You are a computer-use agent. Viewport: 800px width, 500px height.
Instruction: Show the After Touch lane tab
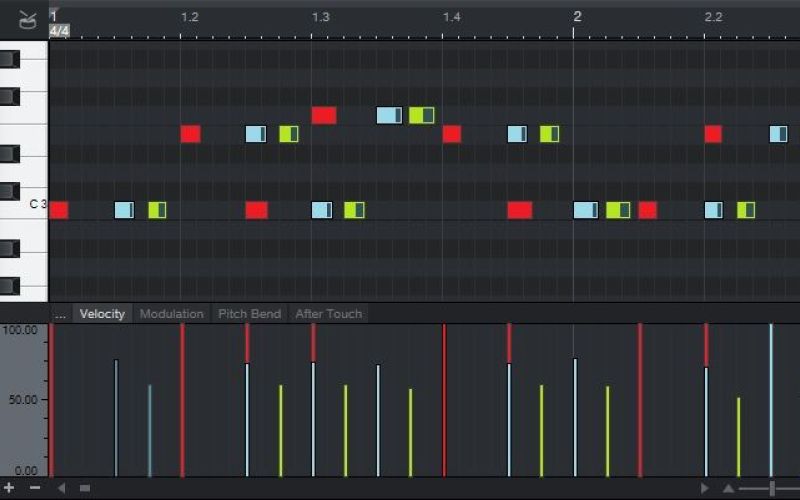click(328, 314)
